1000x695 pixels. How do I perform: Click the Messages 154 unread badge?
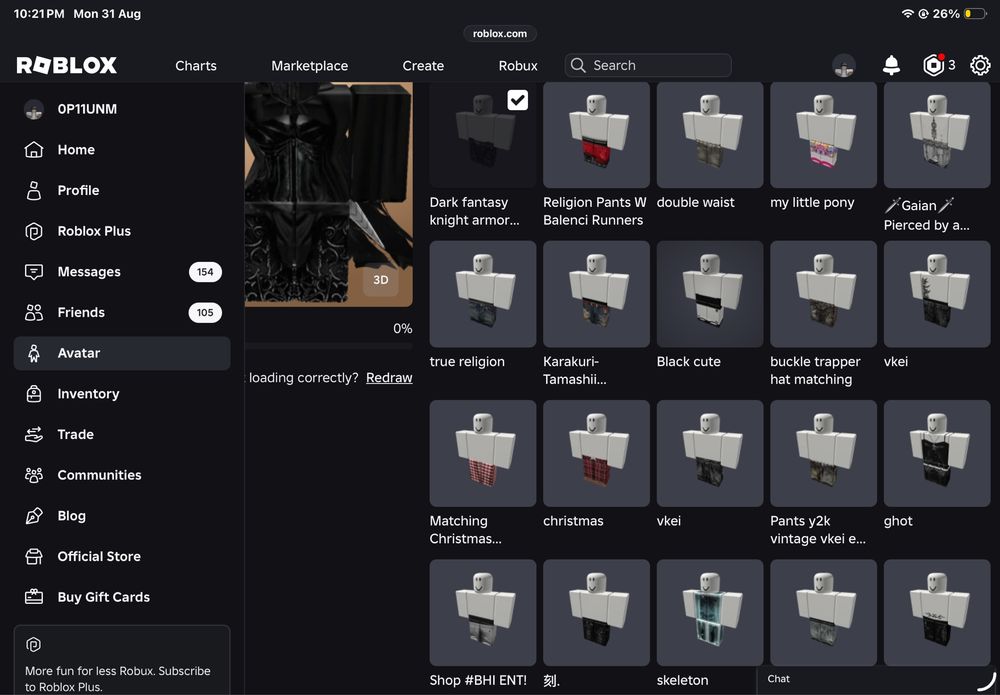[205, 272]
